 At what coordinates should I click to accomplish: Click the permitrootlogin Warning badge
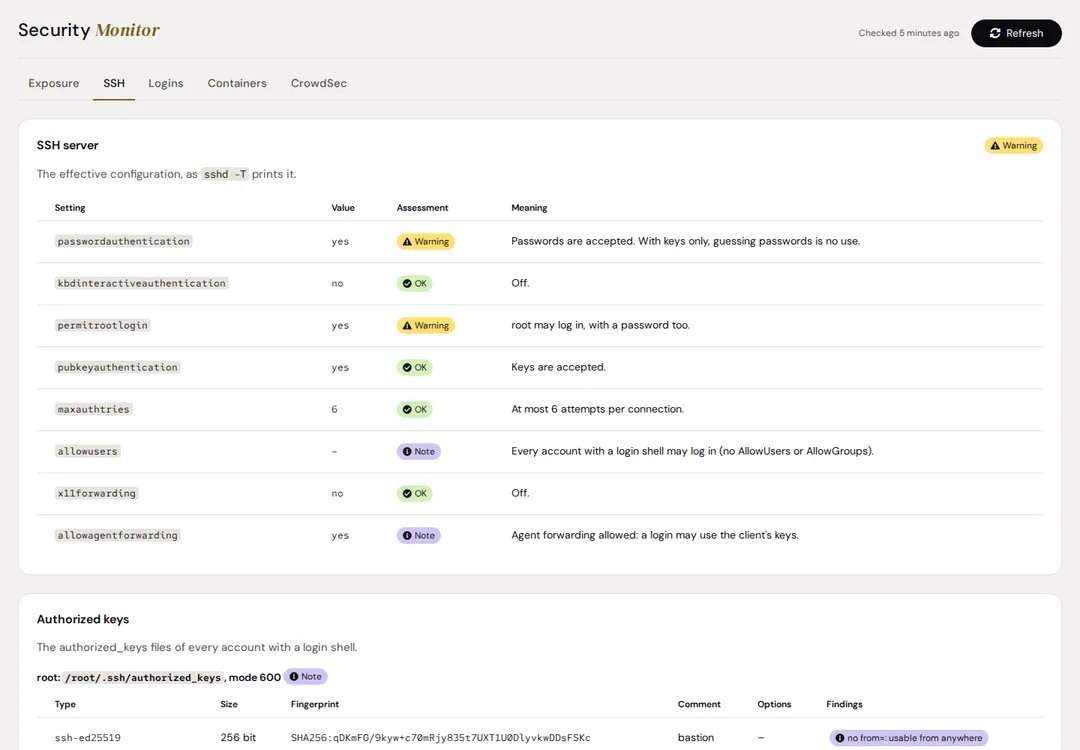pos(426,326)
